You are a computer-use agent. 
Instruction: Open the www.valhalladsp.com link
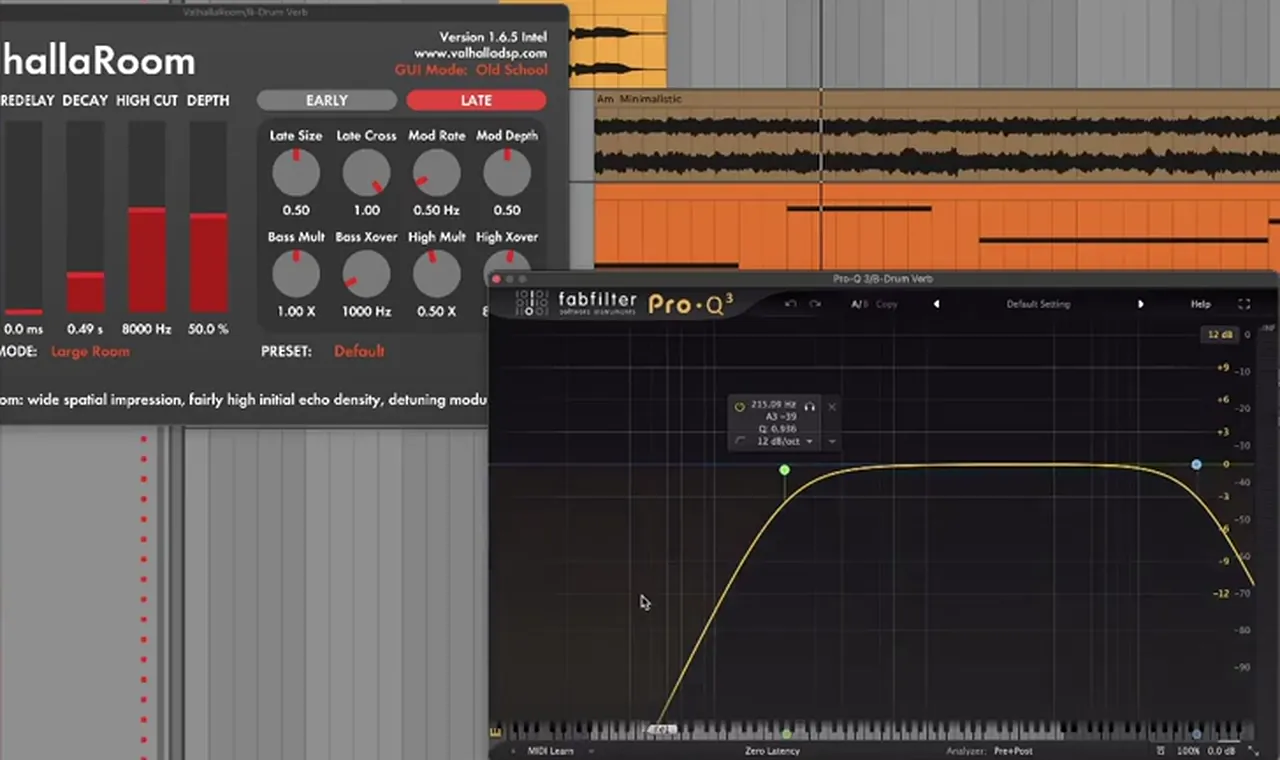[481, 53]
